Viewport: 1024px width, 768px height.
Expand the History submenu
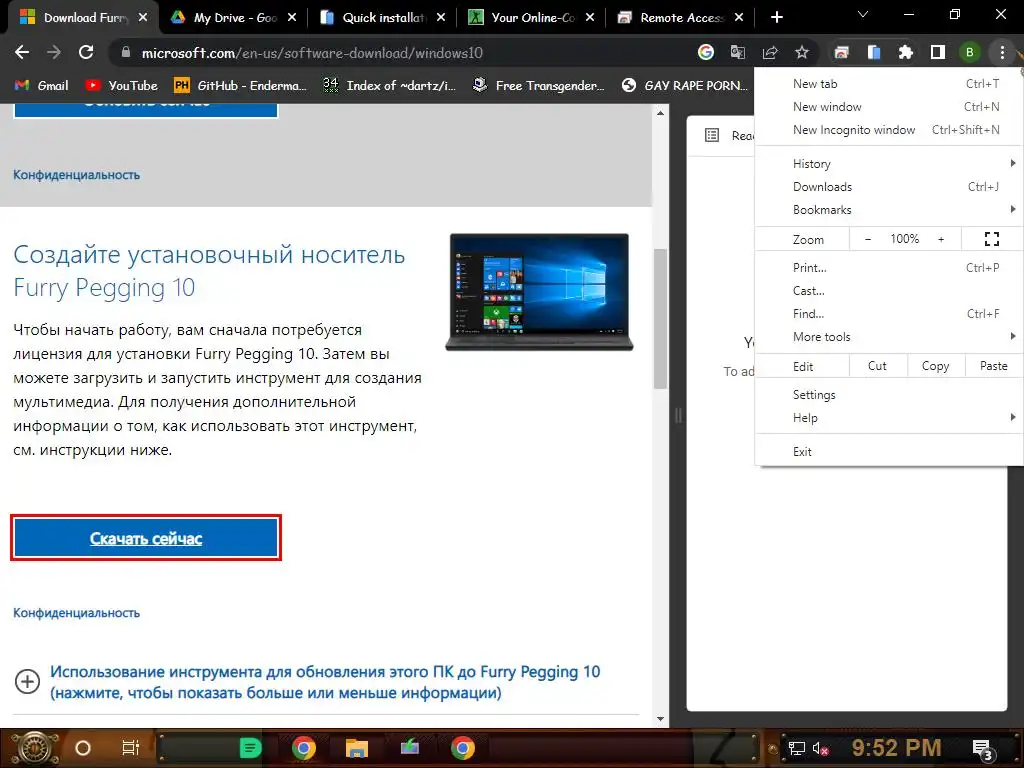(889, 164)
